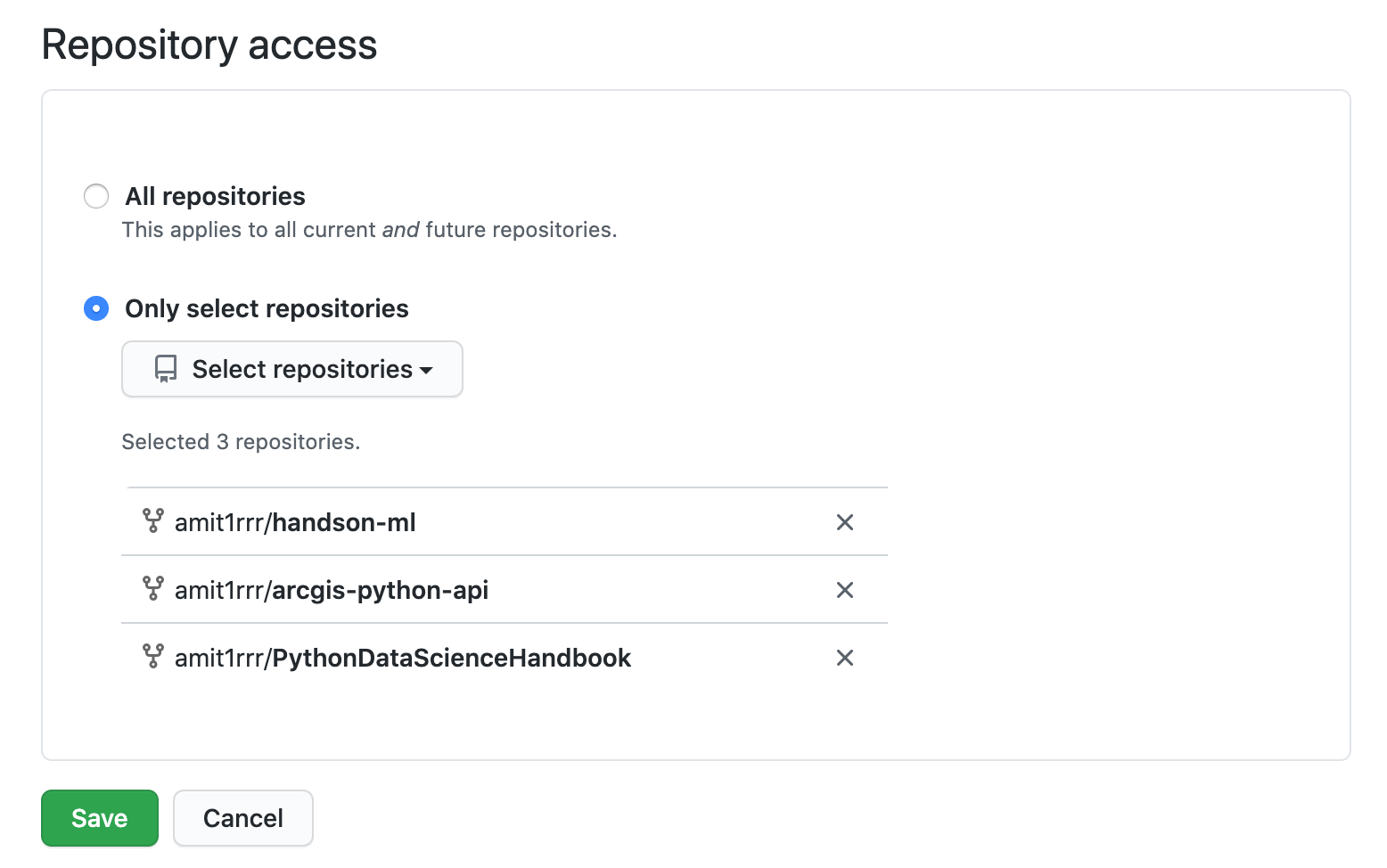Image resolution: width=1387 pixels, height=868 pixels.
Task: Click the Selected 3 repositories label
Action: pos(241,441)
